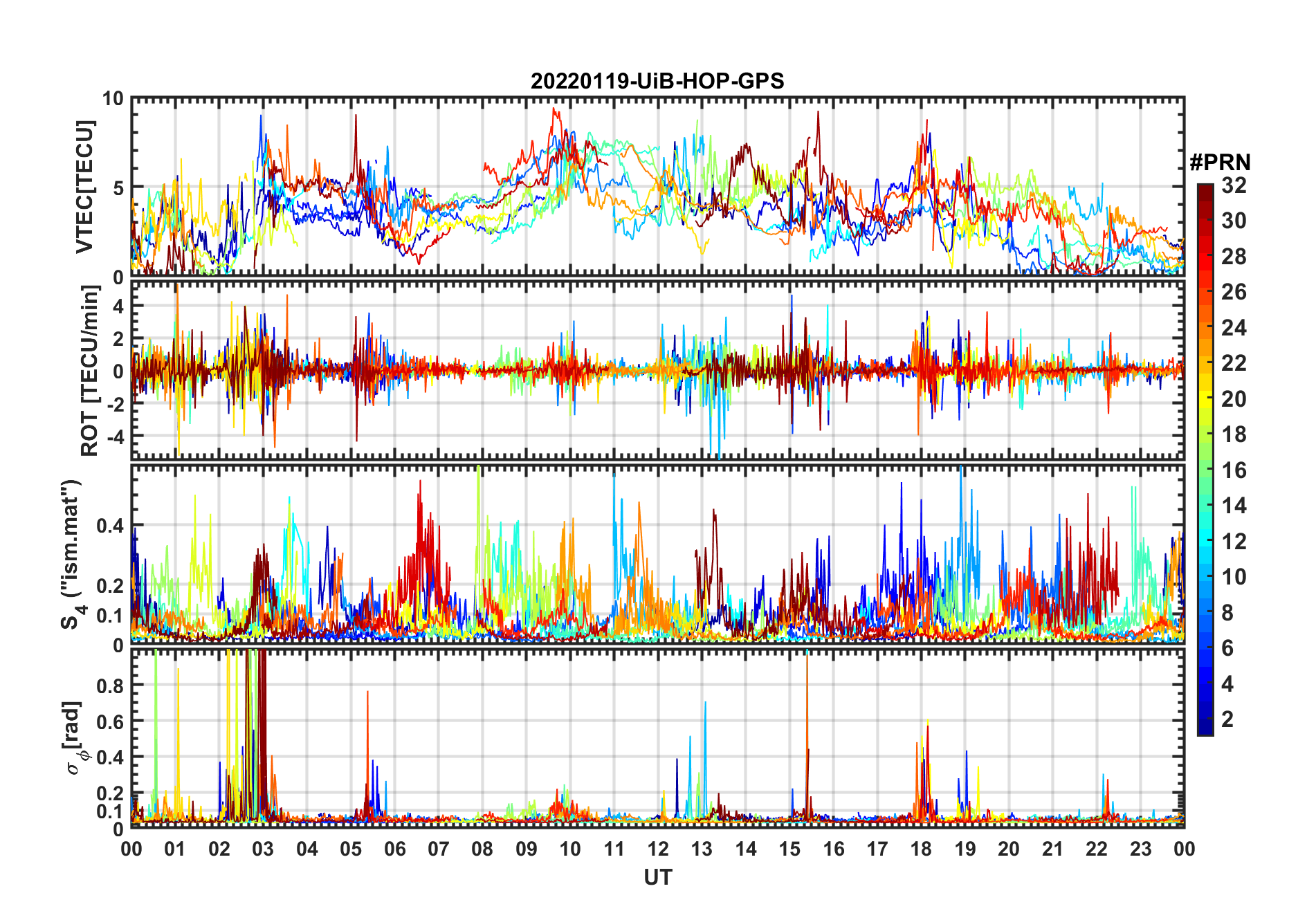The width and height of the screenshot is (1316, 920).
Task: Select colorbar tick label "6"
Action: tap(1227, 648)
